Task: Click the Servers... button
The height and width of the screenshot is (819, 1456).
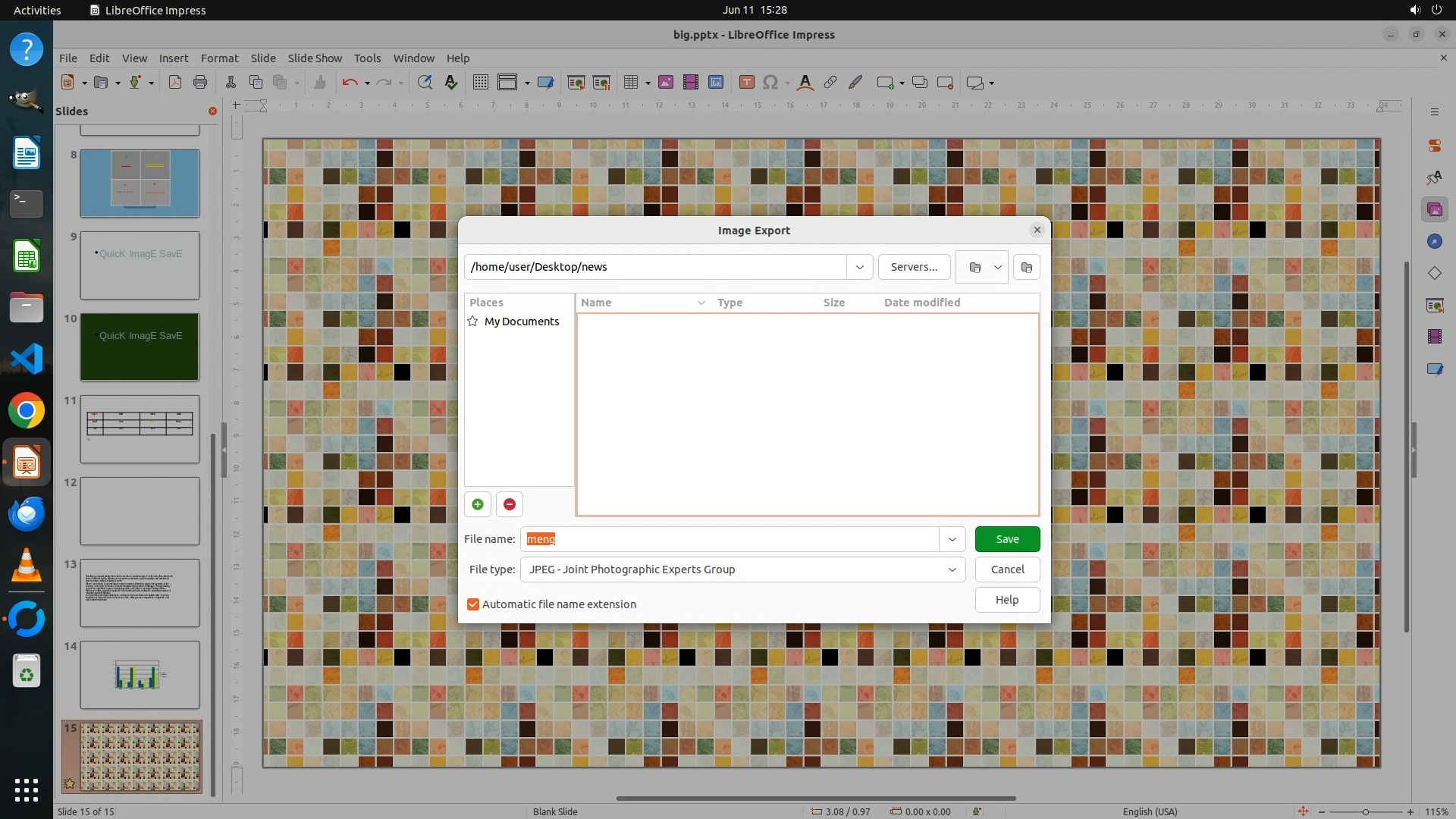Action: click(914, 267)
